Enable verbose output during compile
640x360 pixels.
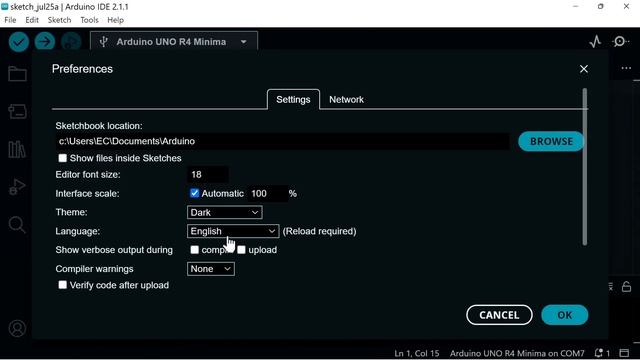click(194, 249)
